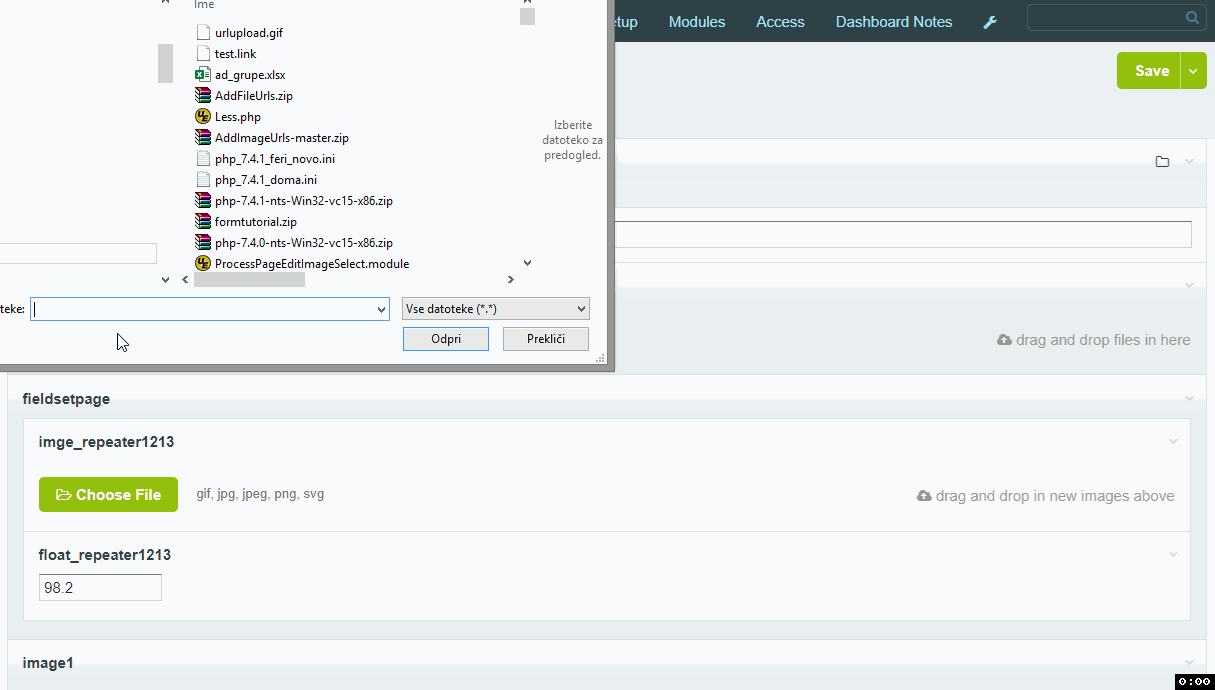Collapse the fieldsetpage section
Screen dimensions: 1215x690
tap(1189, 398)
